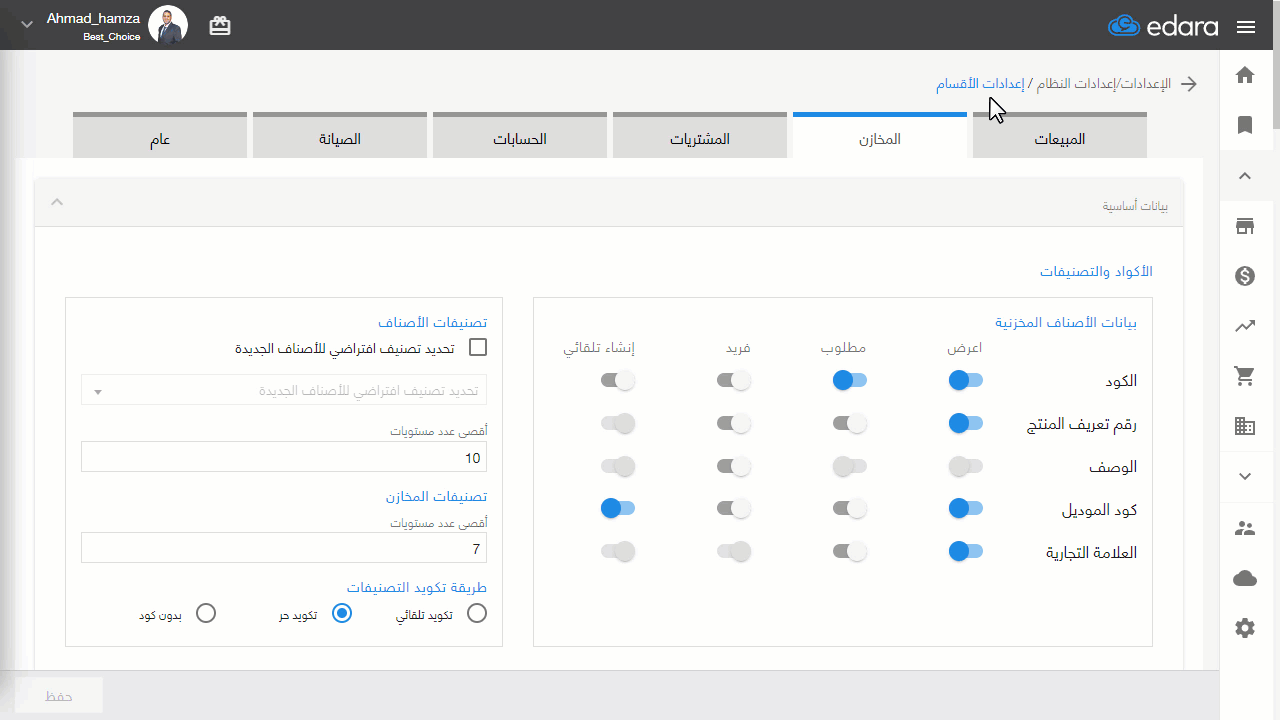Open the hamburger main menu
This screenshot has height=720, width=1280.
1246,27
